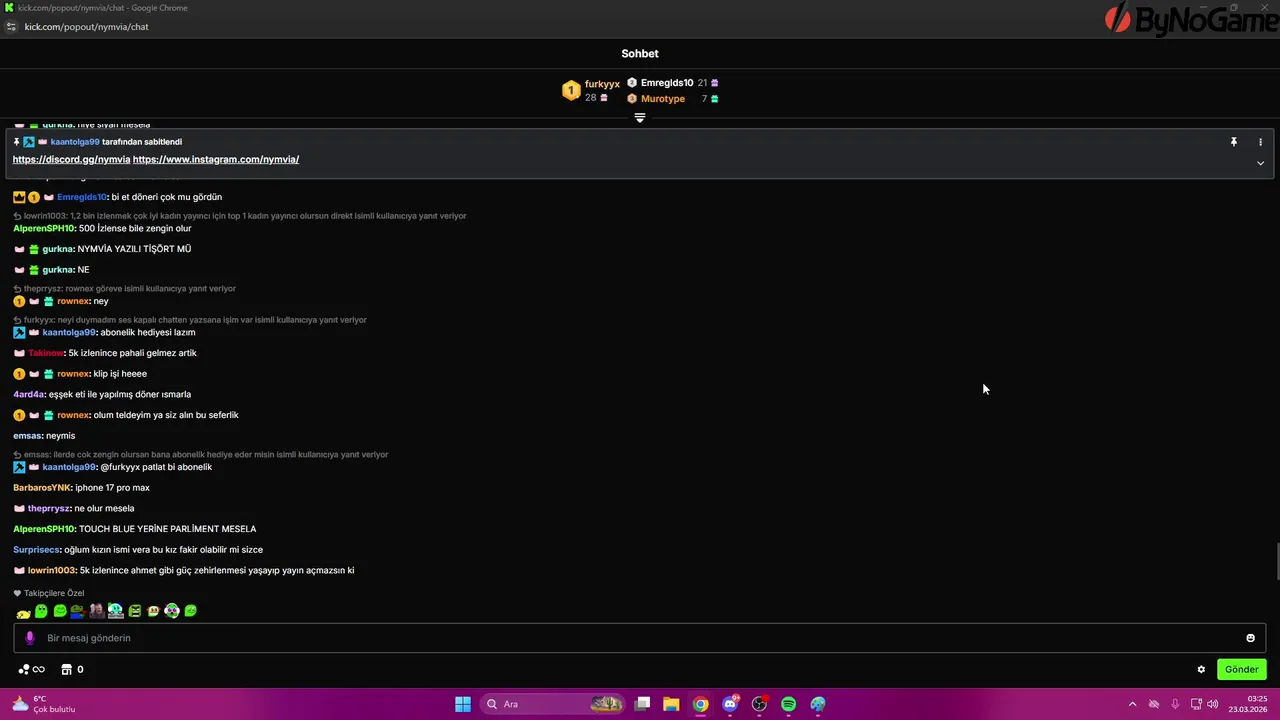Image resolution: width=1280 pixels, height=720 pixels.
Task: Click lowrin1003 in '5k izlenince ahmet' message
Action: coord(52,571)
